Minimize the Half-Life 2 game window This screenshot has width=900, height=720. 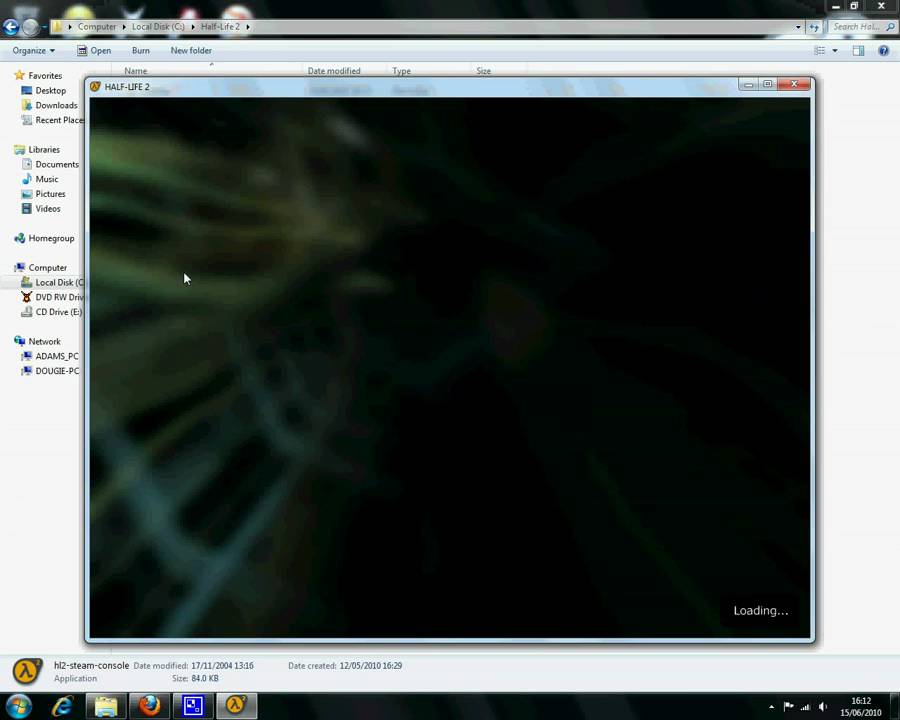tap(748, 84)
